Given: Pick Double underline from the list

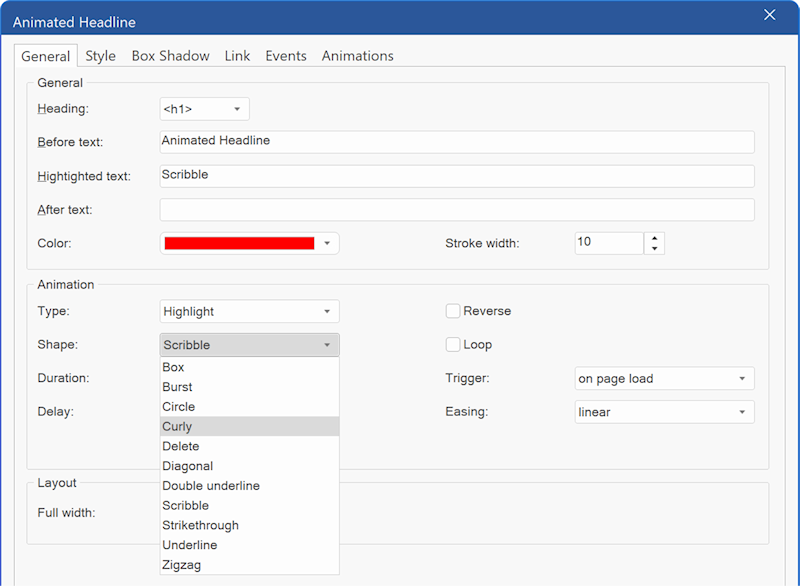Looking at the screenshot, I should coord(249,486).
